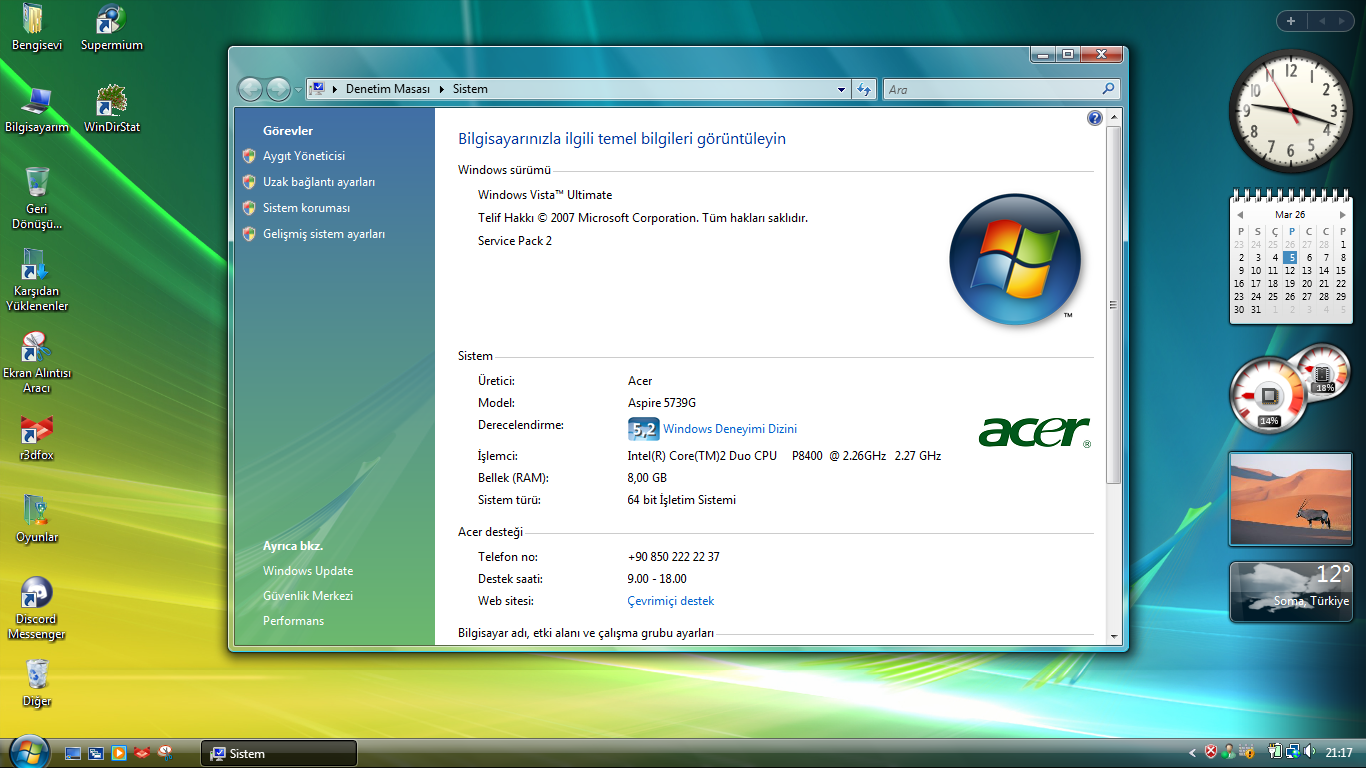
Task: Open the Oyunlar desktop icon
Action: [37, 520]
